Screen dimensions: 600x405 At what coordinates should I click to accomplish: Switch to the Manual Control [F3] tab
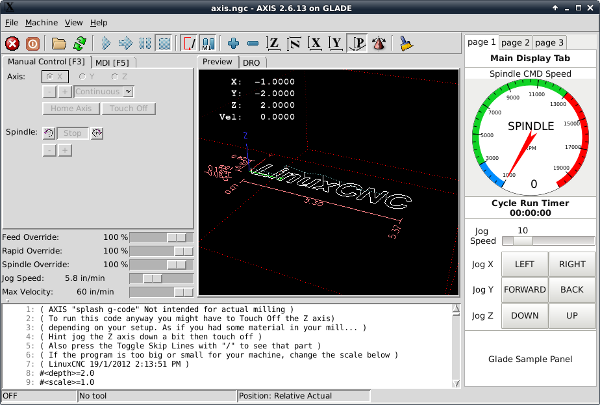click(x=46, y=62)
